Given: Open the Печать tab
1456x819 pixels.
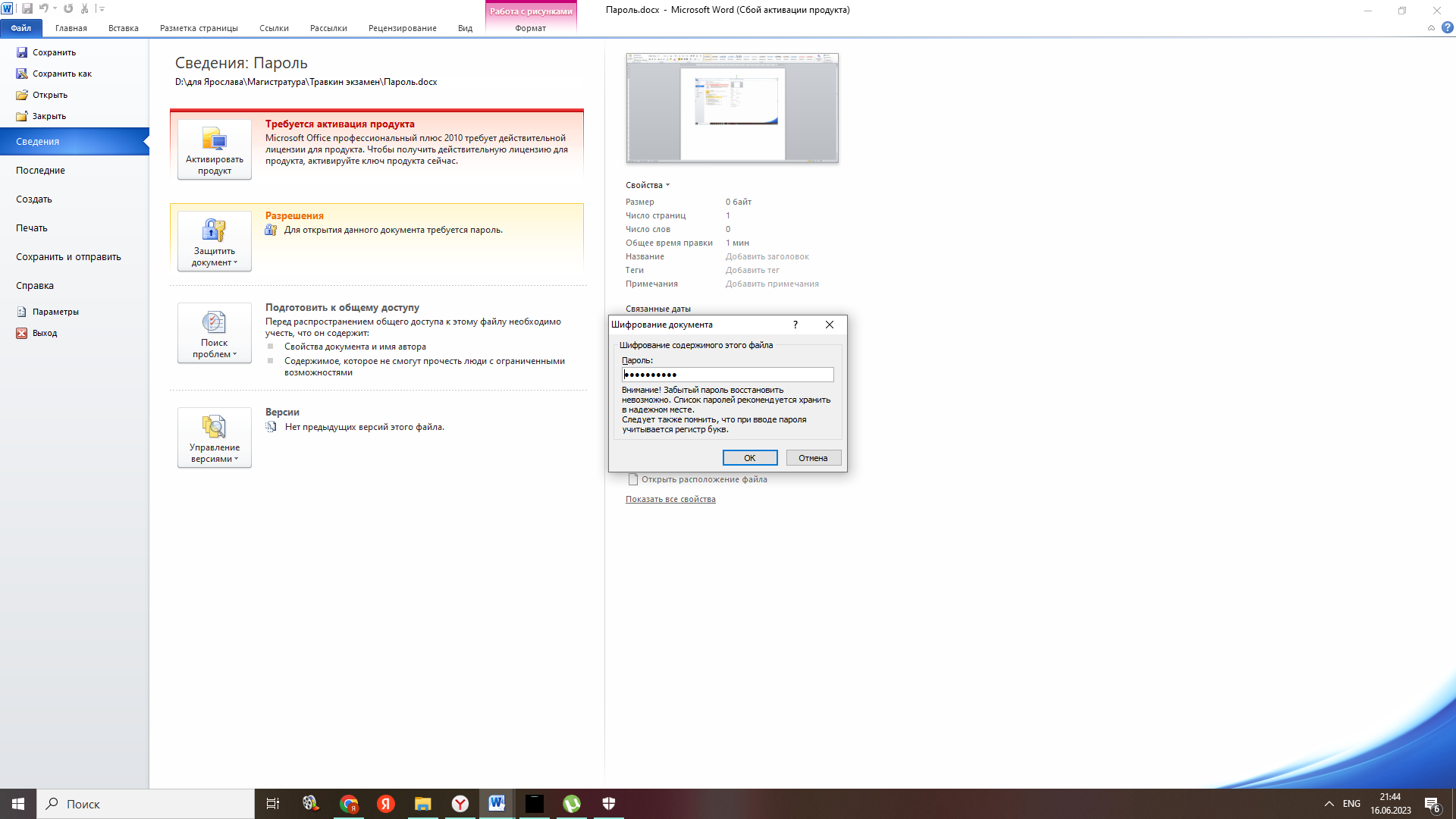Looking at the screenshot, I should coord(74,227).
